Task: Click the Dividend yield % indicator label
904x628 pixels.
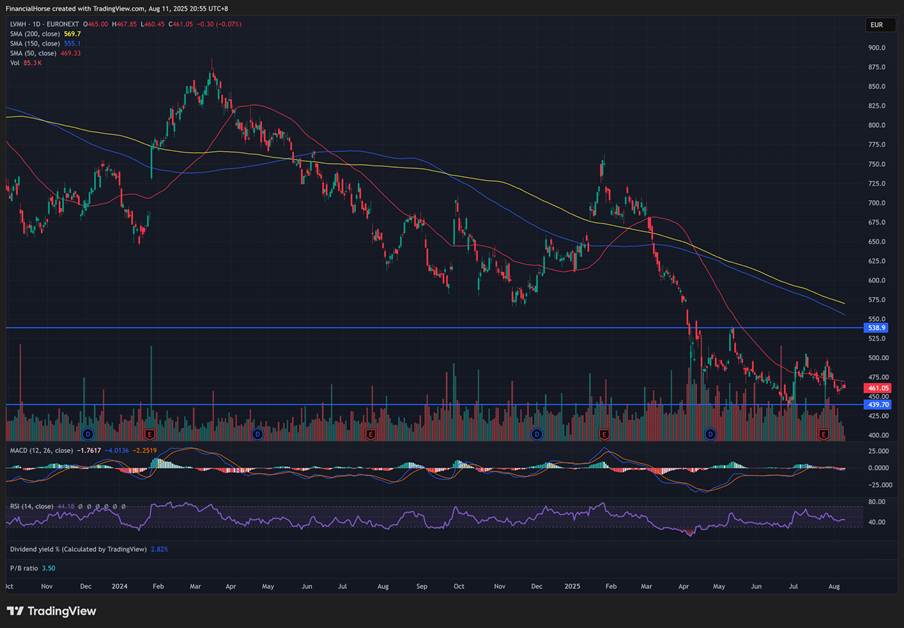Action: 78,549
